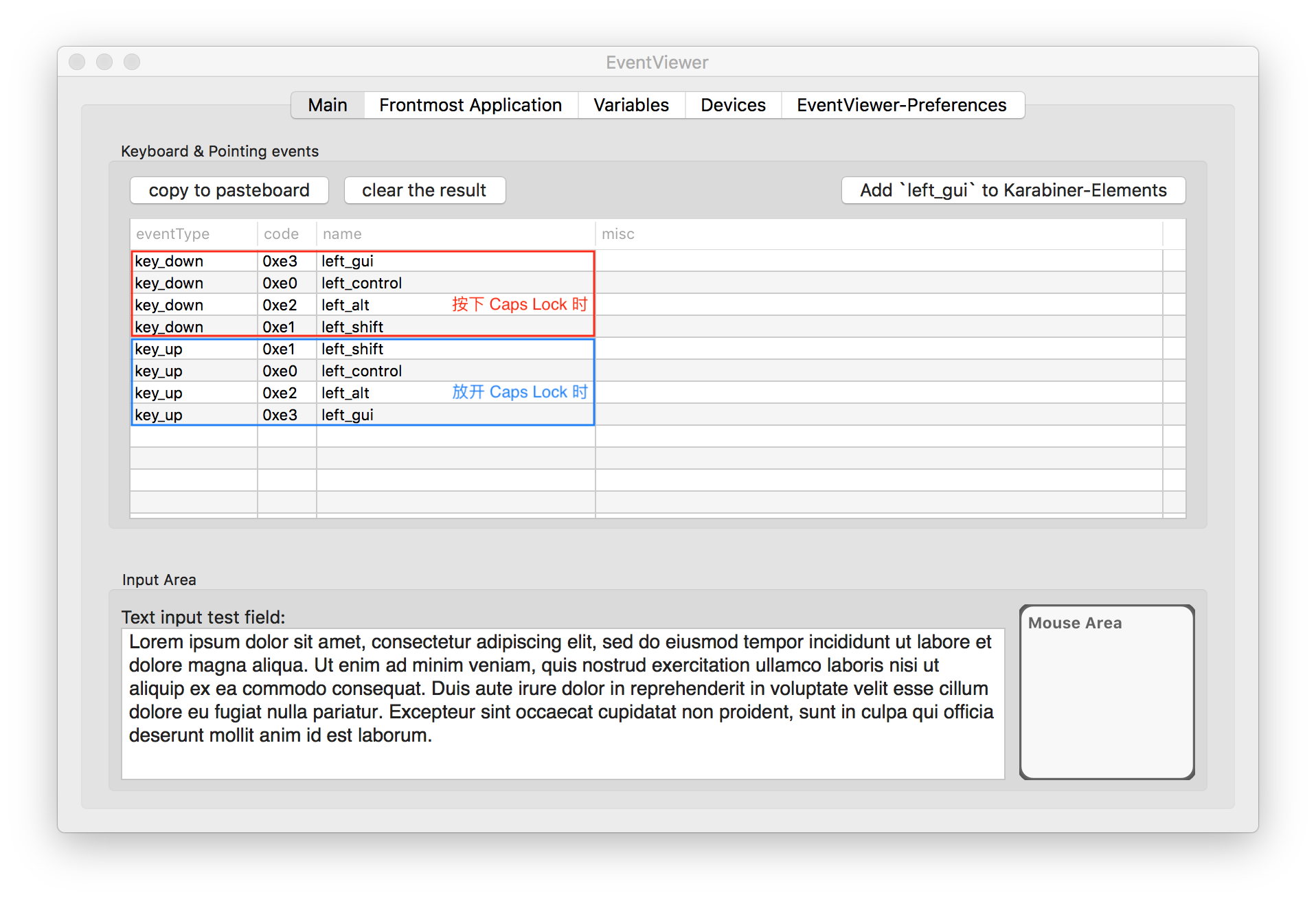This screenshot has height=901, width=1316.
Task: Minimize the EventViewer window
Action: 104,62
